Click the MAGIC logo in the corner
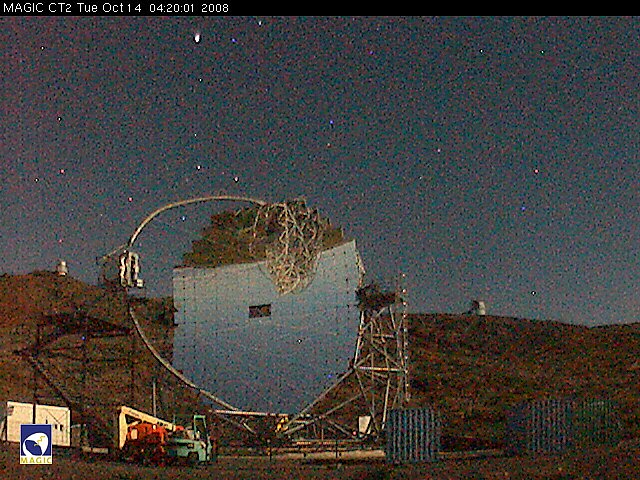The image size is (640, 480). coord(35,443)
